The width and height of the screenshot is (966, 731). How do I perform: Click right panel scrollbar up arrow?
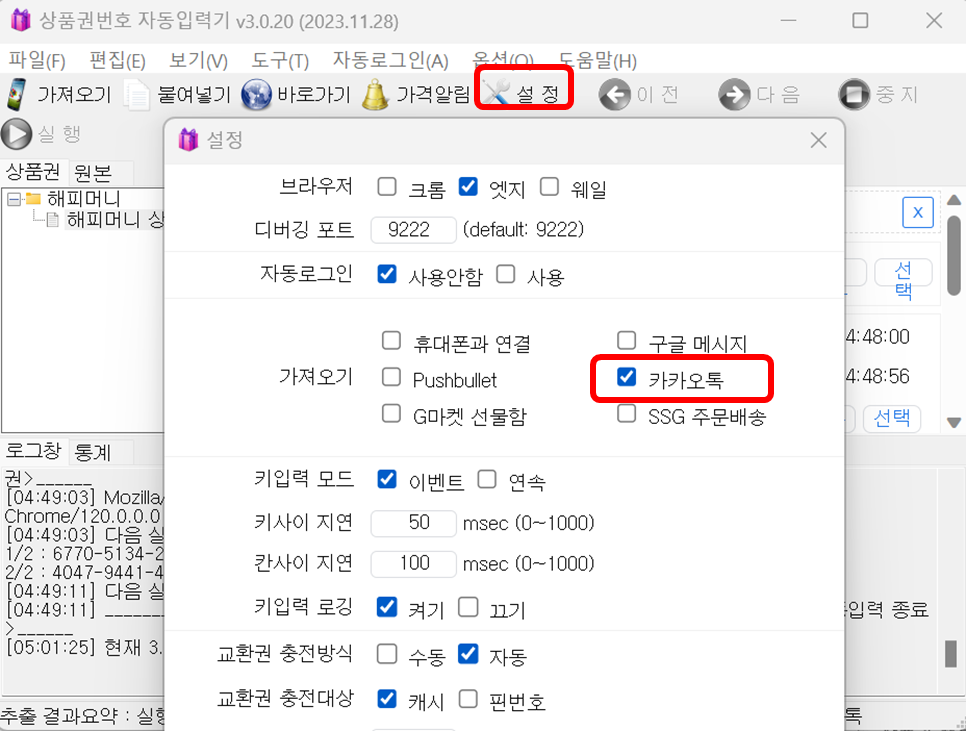click(x=954, y=200)
